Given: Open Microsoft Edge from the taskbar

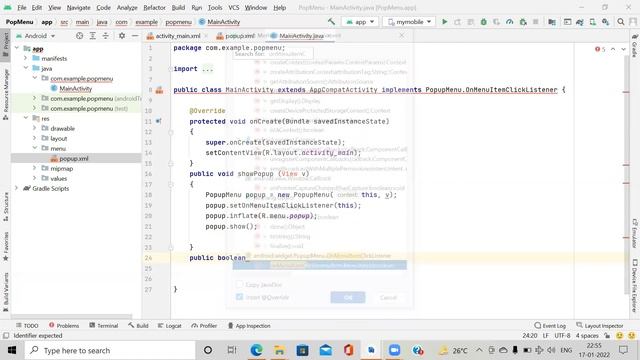Looking at the screenshot, I should pyautogui.click(x=256, y=350).
